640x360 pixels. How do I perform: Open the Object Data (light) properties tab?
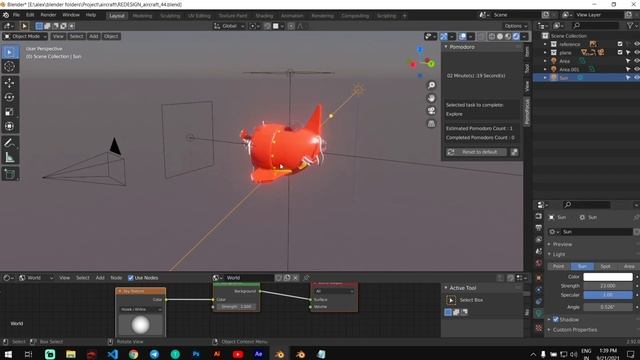pyautogui.click(x=539, y=313)
